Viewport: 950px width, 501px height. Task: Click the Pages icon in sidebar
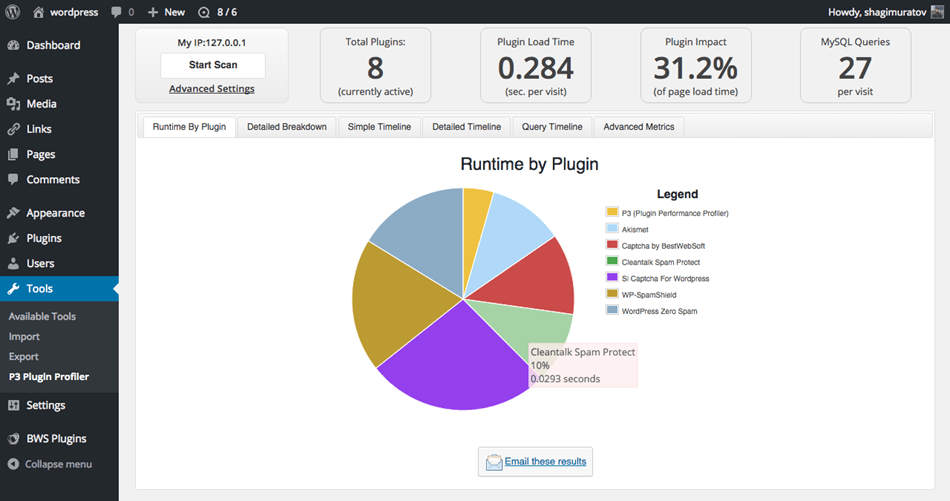coord(13,154)
